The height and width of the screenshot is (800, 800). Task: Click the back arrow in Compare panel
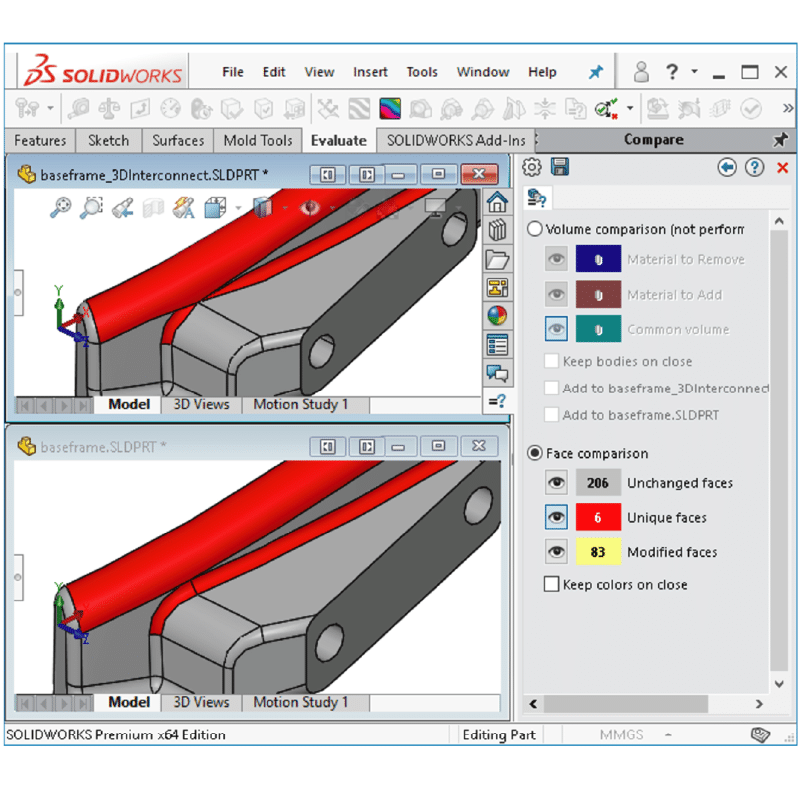click(x=727, y=168)
